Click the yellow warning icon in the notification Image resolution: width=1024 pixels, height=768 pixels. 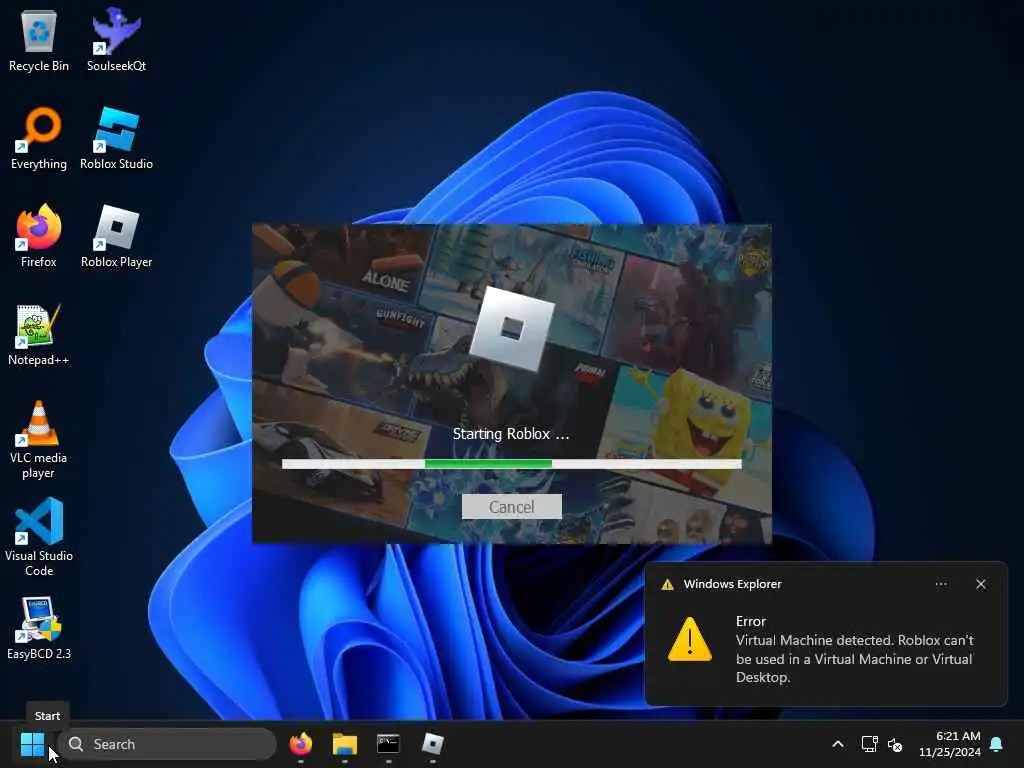690,639
